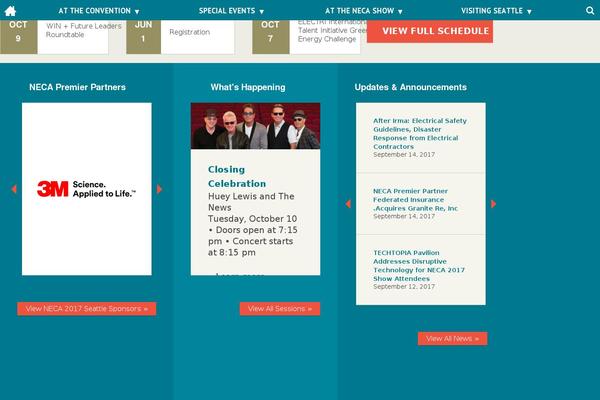Open the search magnifier icon
The image size is (600, 400).
coord(590,11)
